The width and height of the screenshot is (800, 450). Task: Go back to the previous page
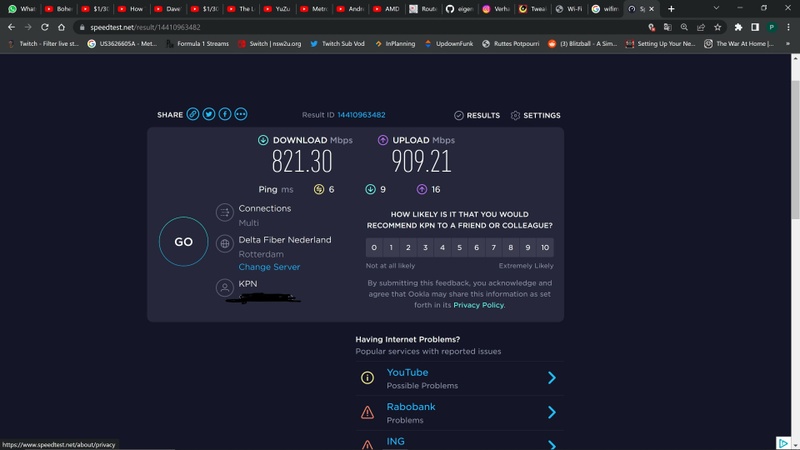[11, 27]
